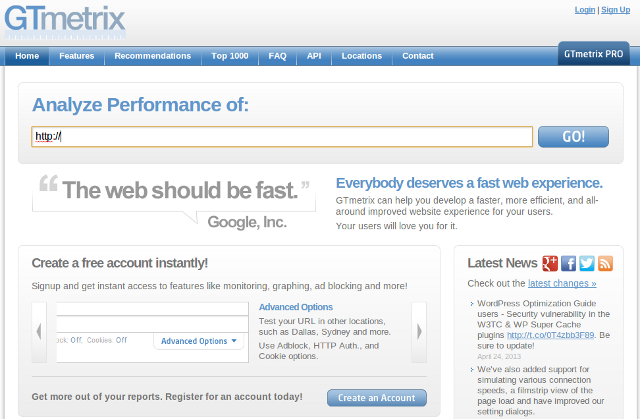The height and width of the screenshot is (419, 640).
Task: Expand the Advanced Options dropdown
Action: click(x=200, y=341)
